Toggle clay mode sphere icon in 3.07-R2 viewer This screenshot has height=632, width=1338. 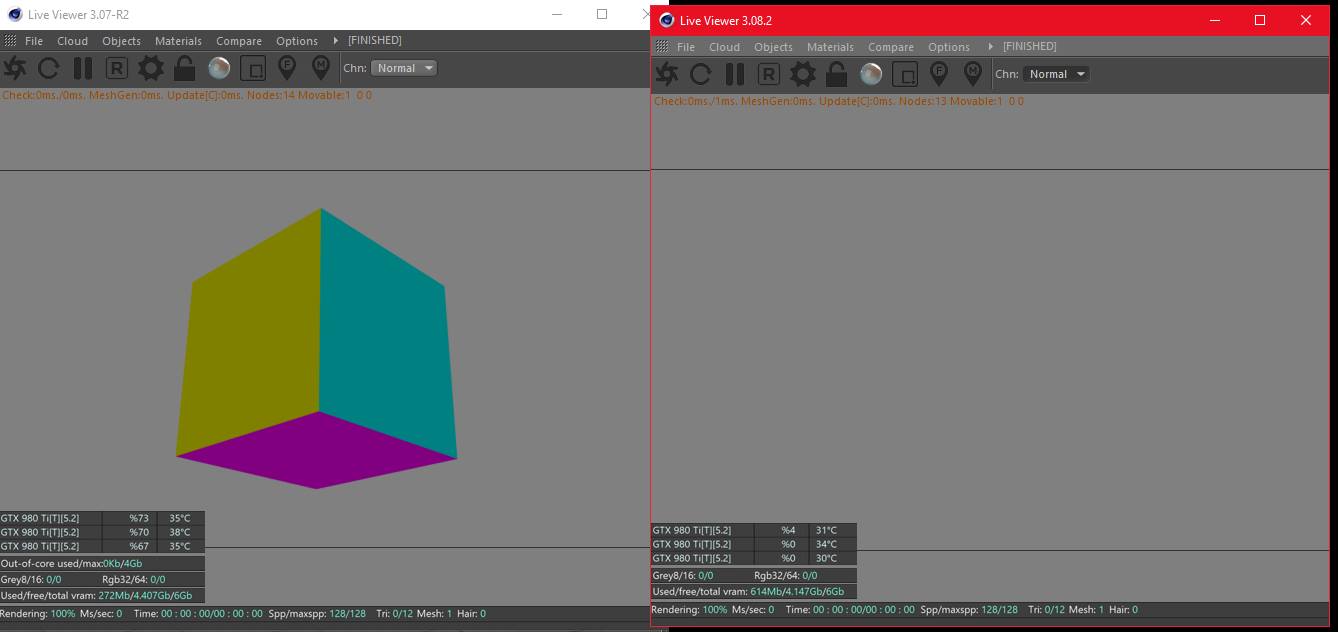tap(219, 68)
